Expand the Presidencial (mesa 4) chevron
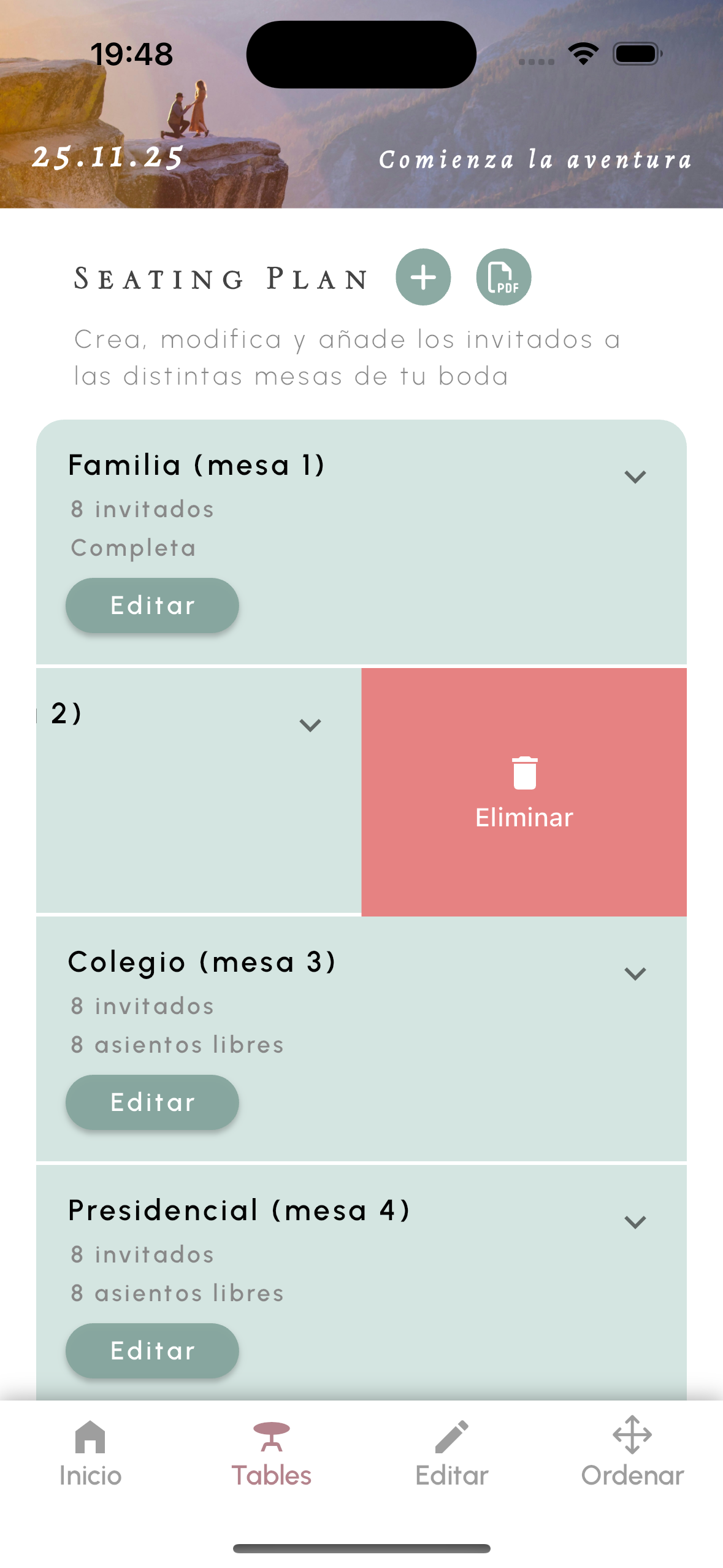This screenshot has height=1568, width=723. (x=635, y=1222)
